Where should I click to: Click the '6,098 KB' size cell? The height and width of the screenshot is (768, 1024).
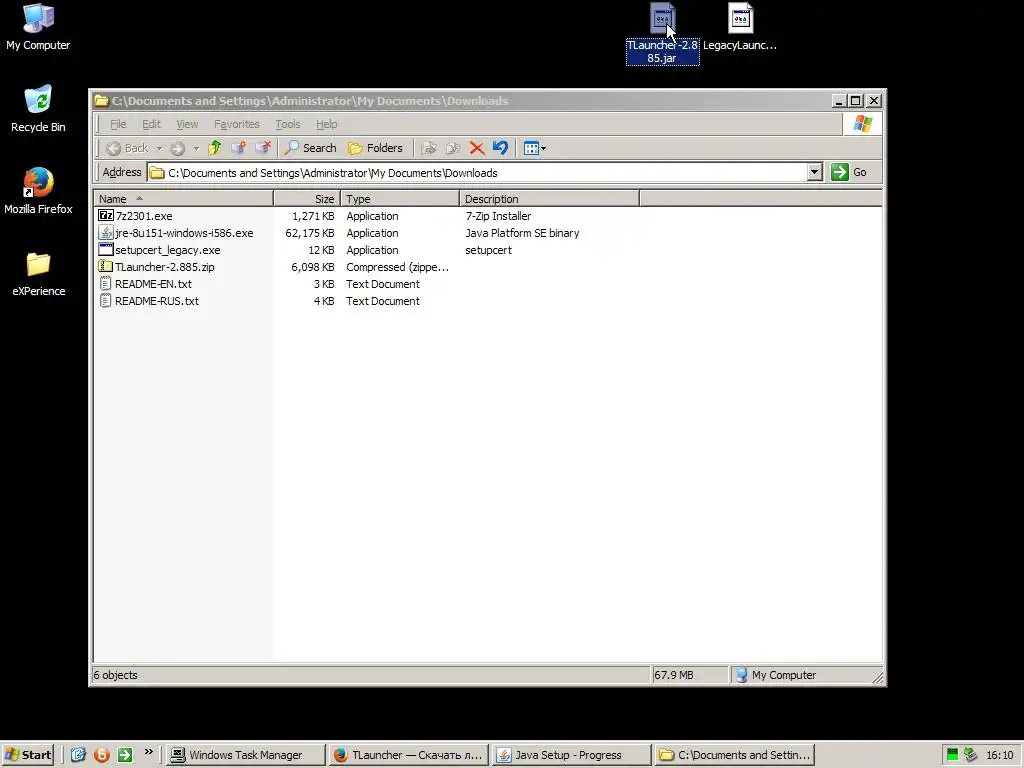[x=313, y=267]
